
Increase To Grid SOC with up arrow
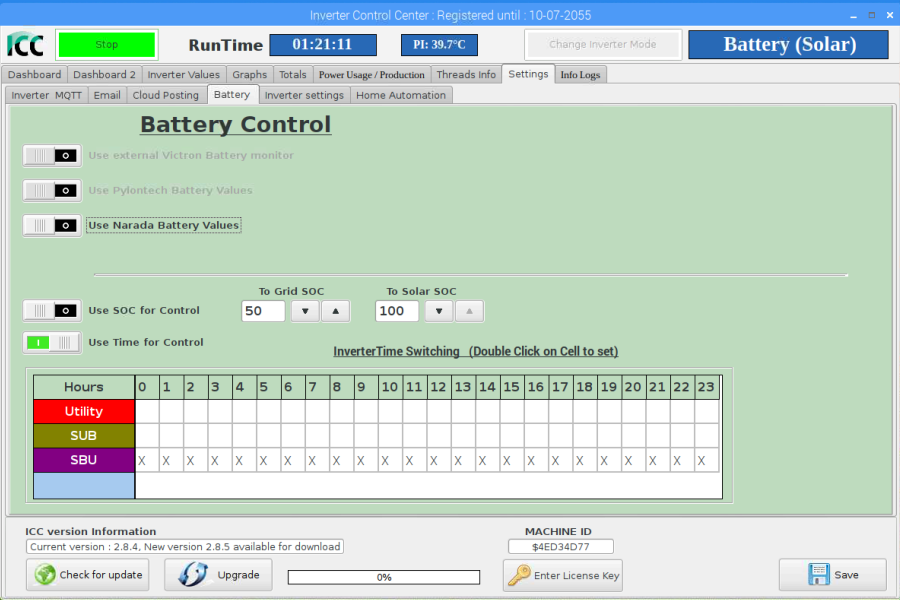335,311
